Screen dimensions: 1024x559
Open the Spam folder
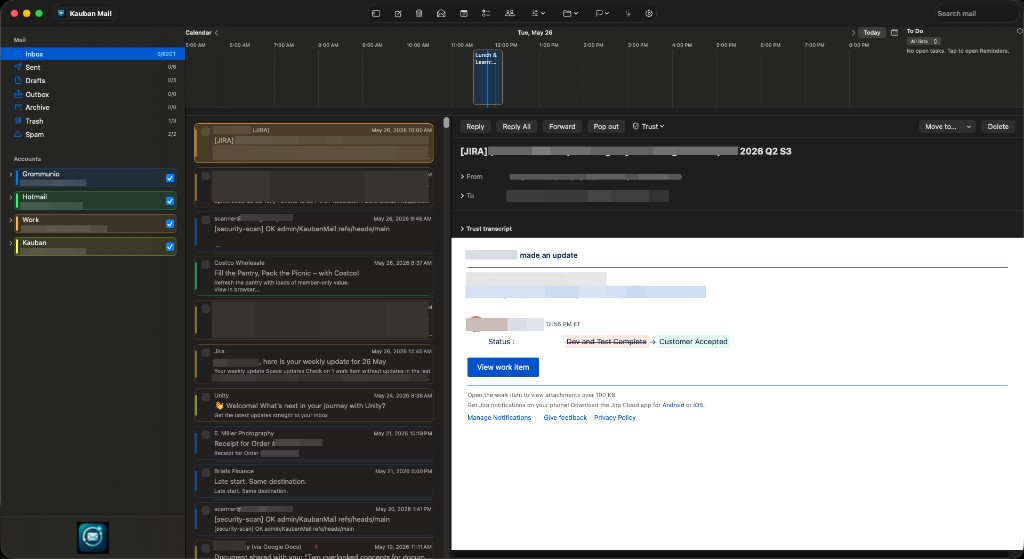pos(93,135)
